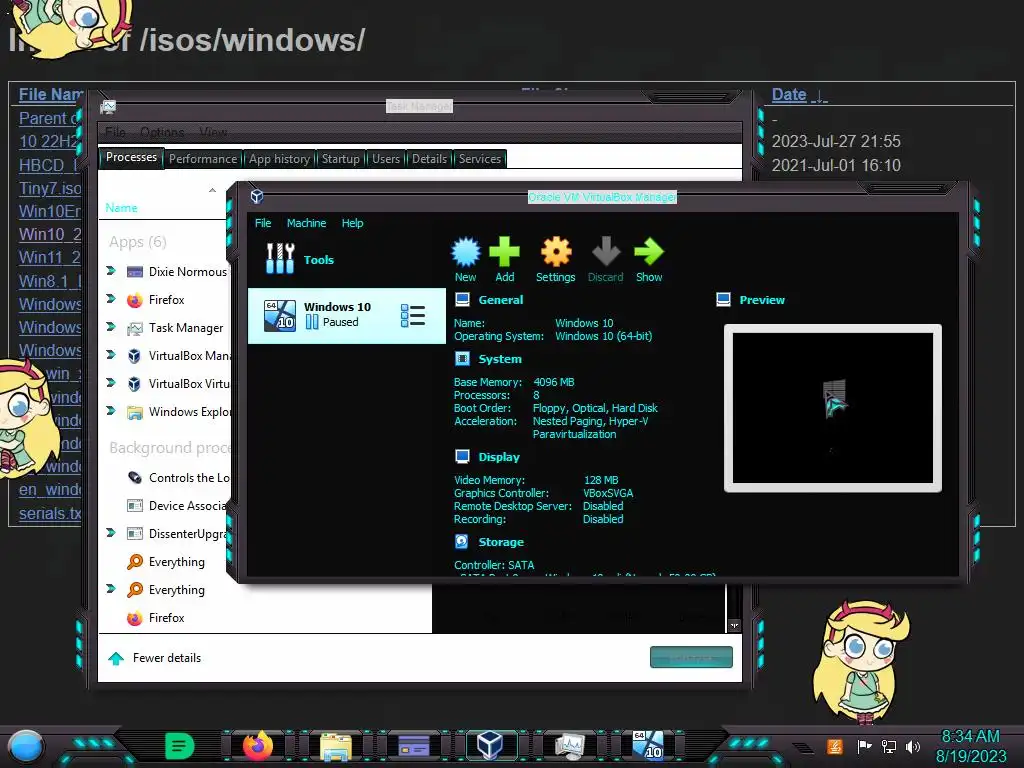Open the HBCD file link in browser
This screenshot has height=768, width=1024.
coord(48,165)
